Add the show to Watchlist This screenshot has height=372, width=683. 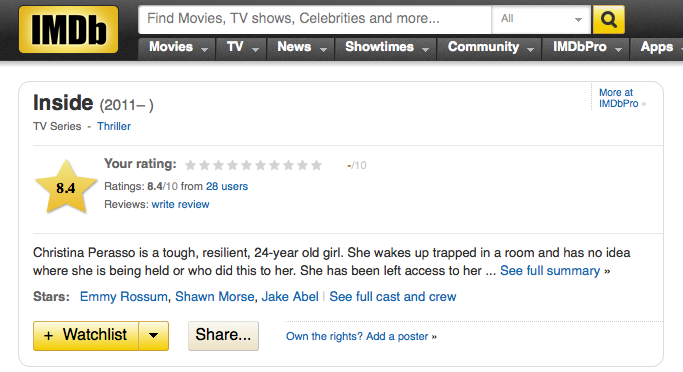coord(86,335)
